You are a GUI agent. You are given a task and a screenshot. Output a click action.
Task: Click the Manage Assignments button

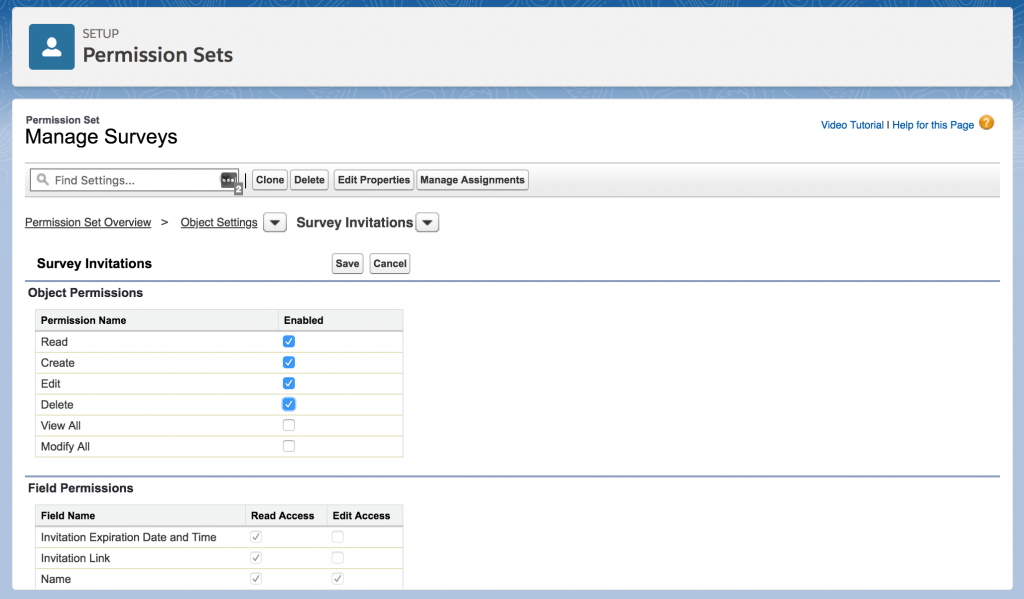(473, 180)
